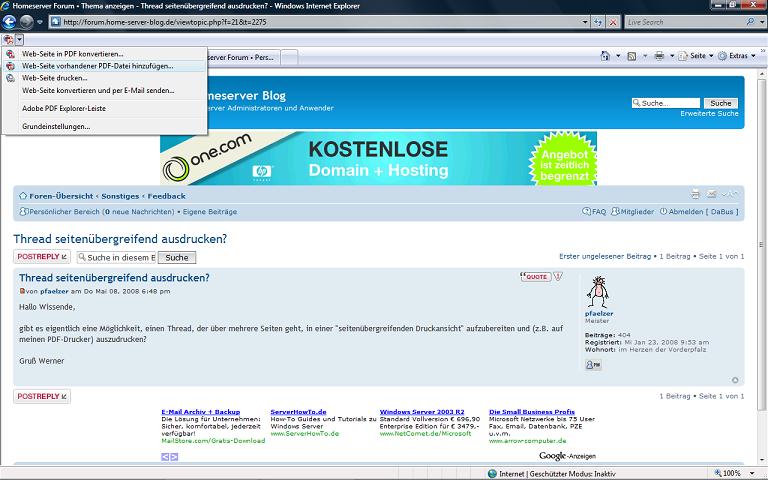The height and width of the screenshot is (480, 768).
Task: Open the 100% zoom level dropdown
Action: (752, 474)
